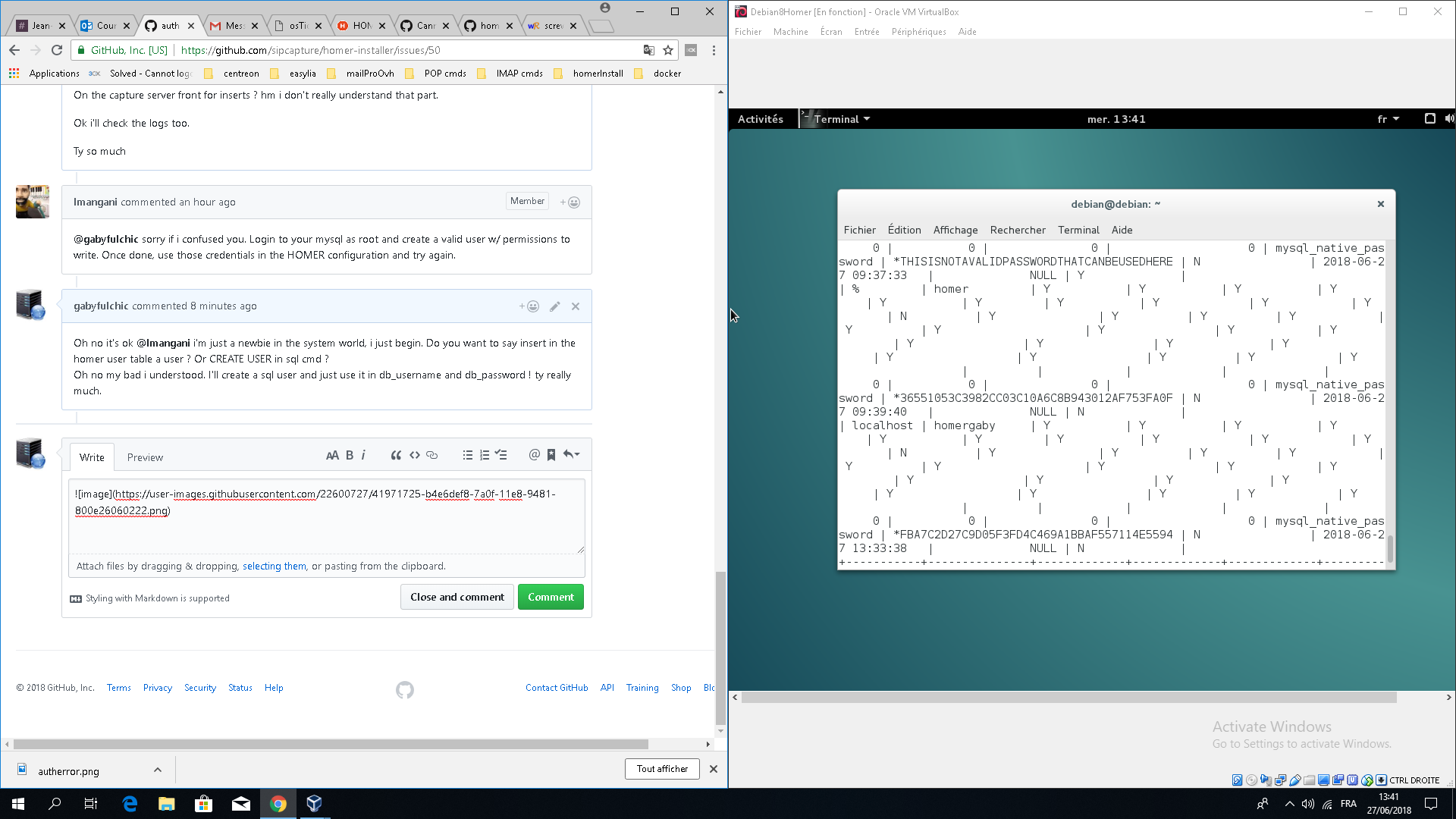Image resolution: width=1456 pixels, height=819 pixels.
Task: Submit with the green Comment button
Action: pos(551,597)
